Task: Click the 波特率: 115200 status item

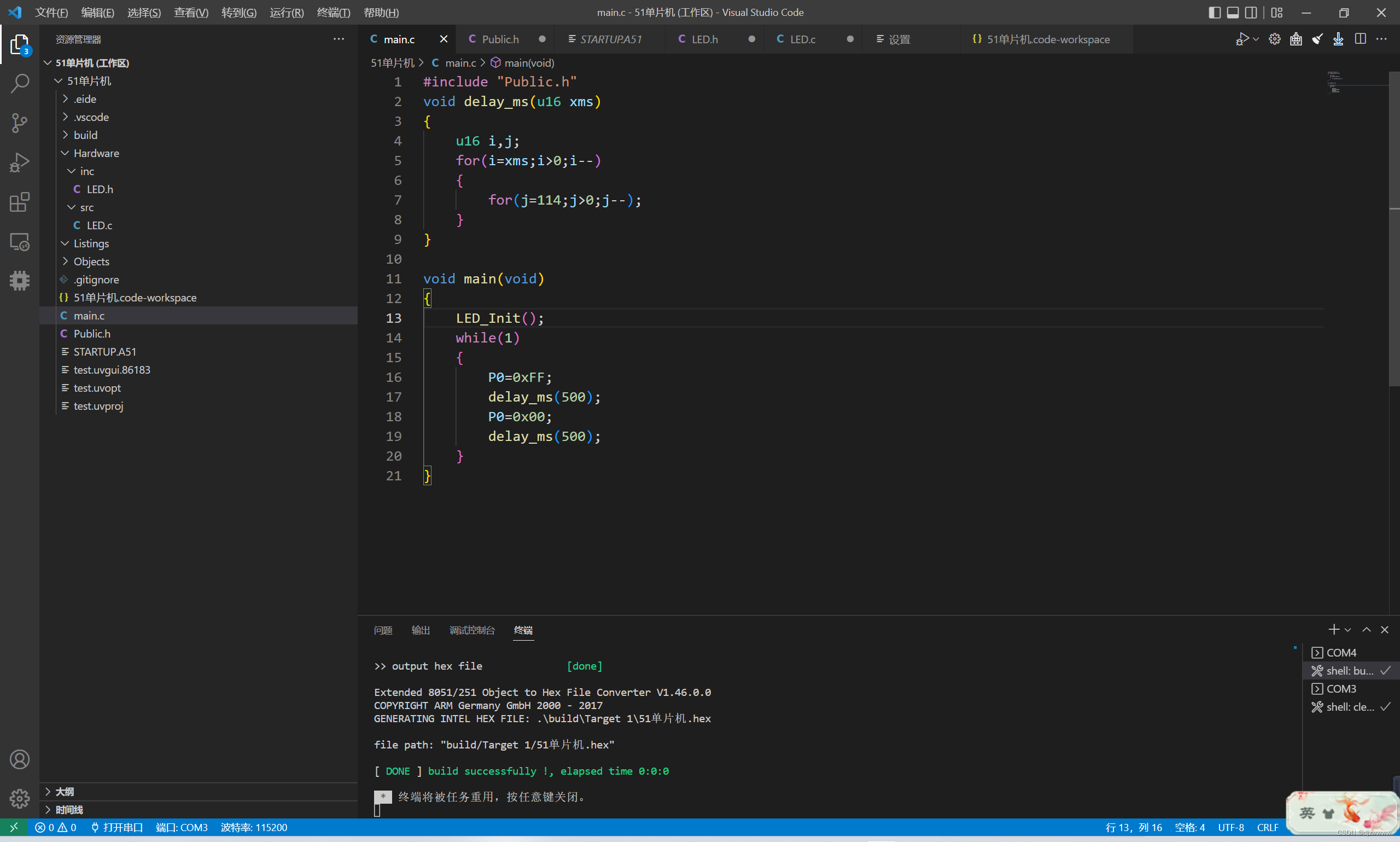Action: [x=253, y=827]
